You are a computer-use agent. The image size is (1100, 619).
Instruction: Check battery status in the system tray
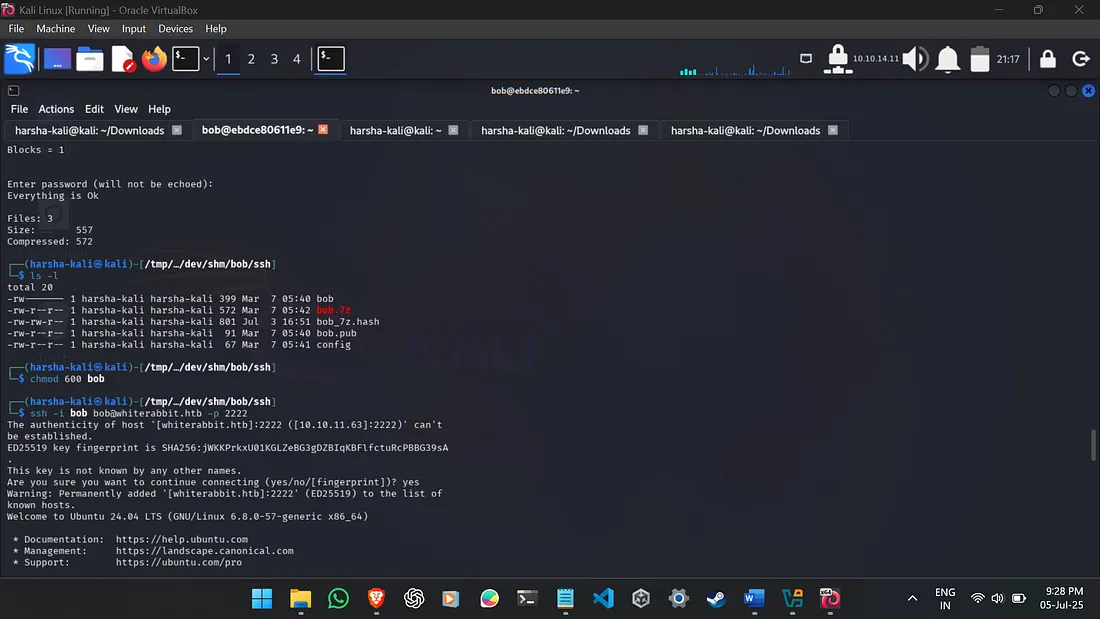979,59
